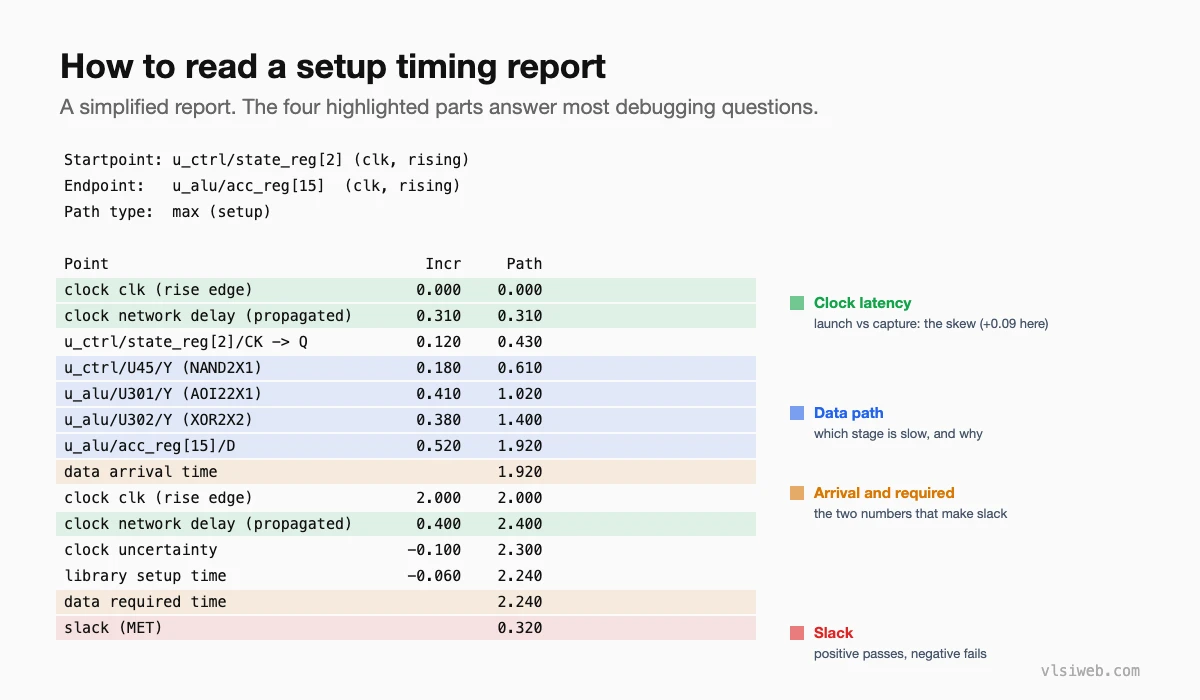The height and width of the screenshot is (700, 1200).
Task: Click the 'clock uncertainty' row label
Action: 140,550
